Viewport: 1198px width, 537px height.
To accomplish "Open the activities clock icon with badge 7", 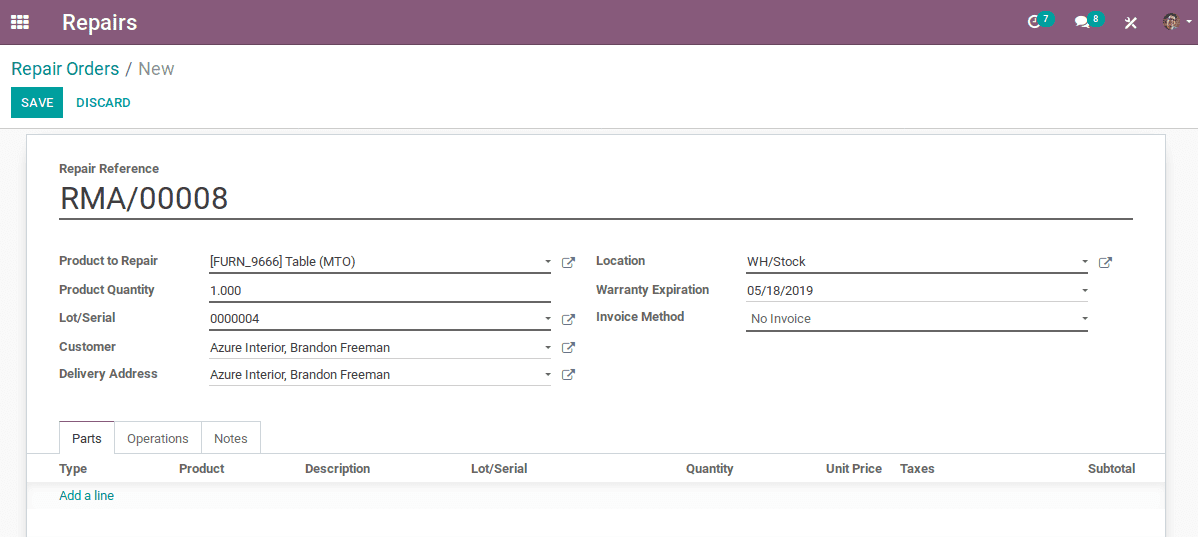I will (x=1040, y=21).
